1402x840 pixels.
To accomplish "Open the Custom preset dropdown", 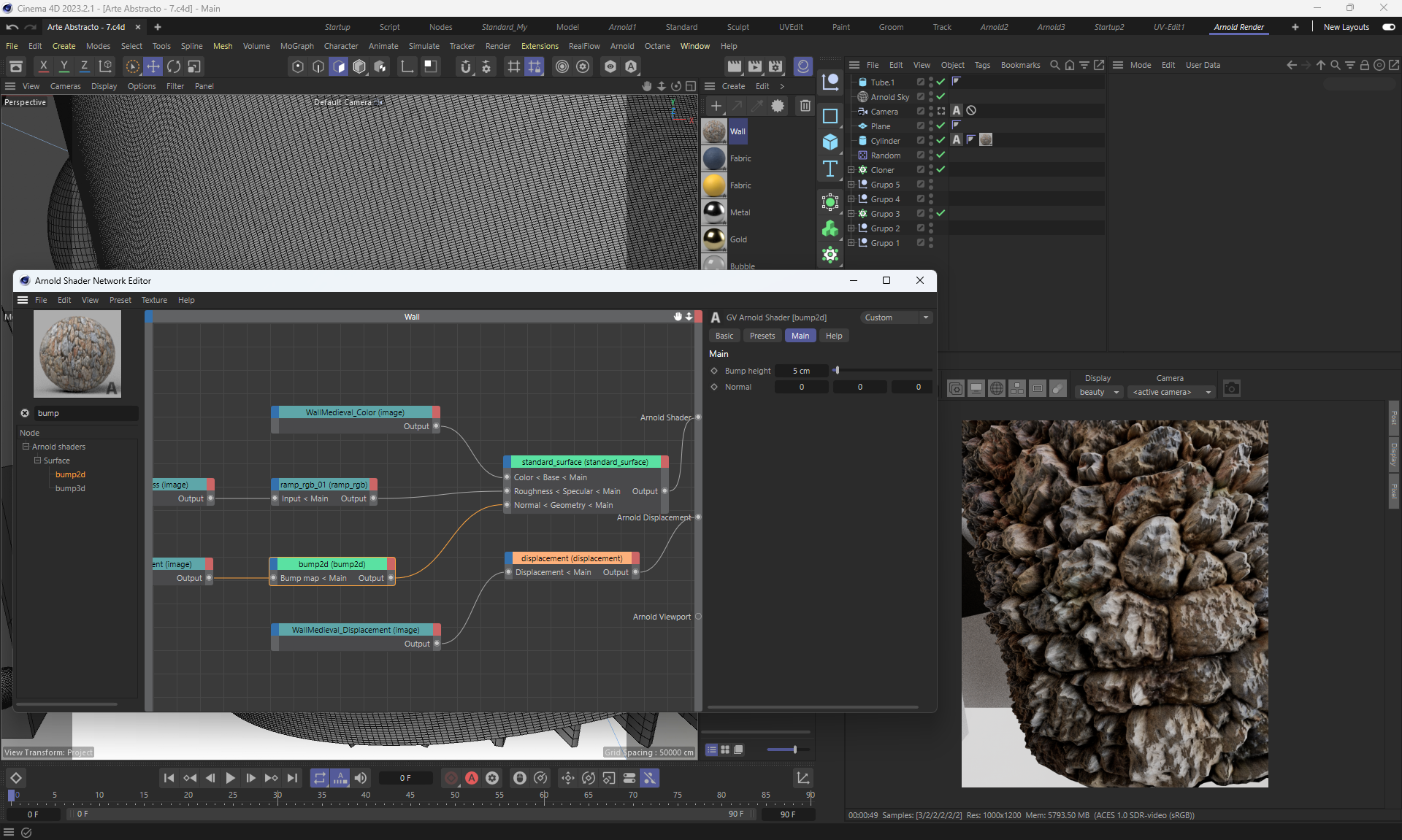I will click(x=896, y=317).
